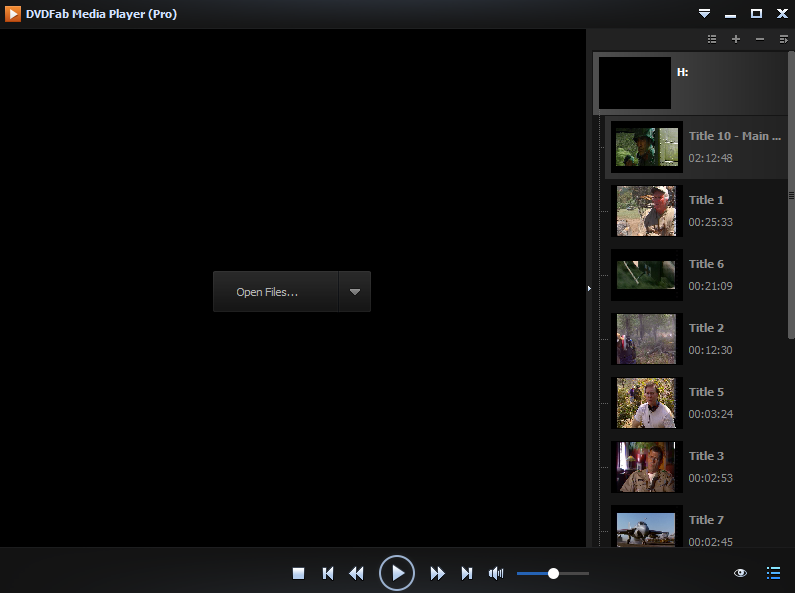Viewport: 795px width, 593px height.
Task: Mute the audio with speaker icon
Action: click(496, 573)
